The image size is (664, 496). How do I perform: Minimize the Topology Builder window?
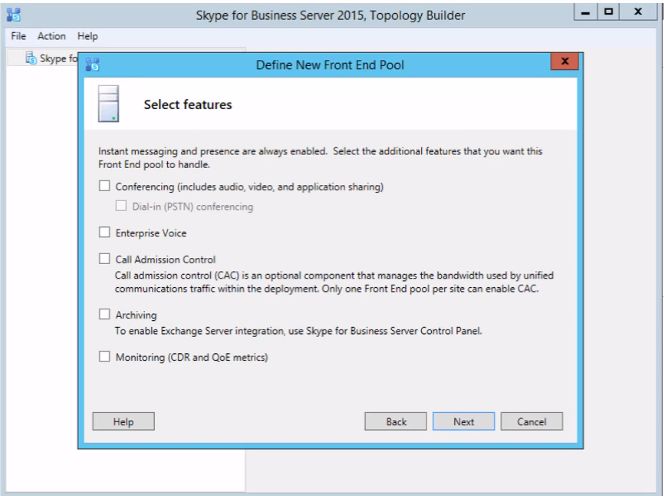coord(586,12)
